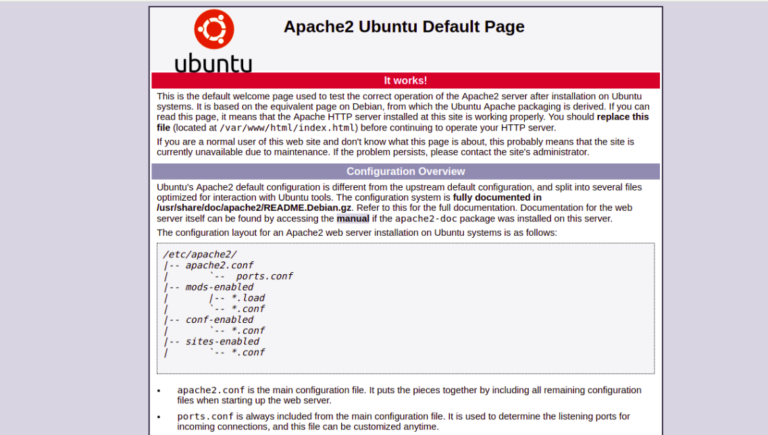Click the 'fully documented in' bold text
The width and height of the screenshot is (768, 435).
point(497,197)
